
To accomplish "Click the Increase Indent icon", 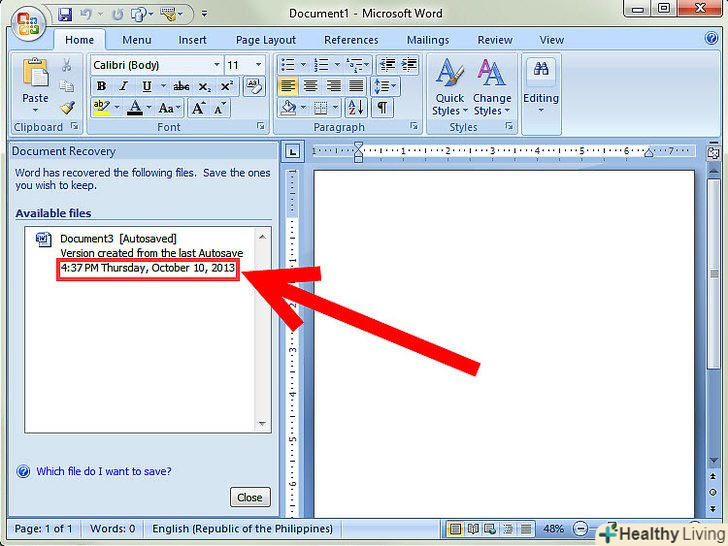I will pos(409,65).
